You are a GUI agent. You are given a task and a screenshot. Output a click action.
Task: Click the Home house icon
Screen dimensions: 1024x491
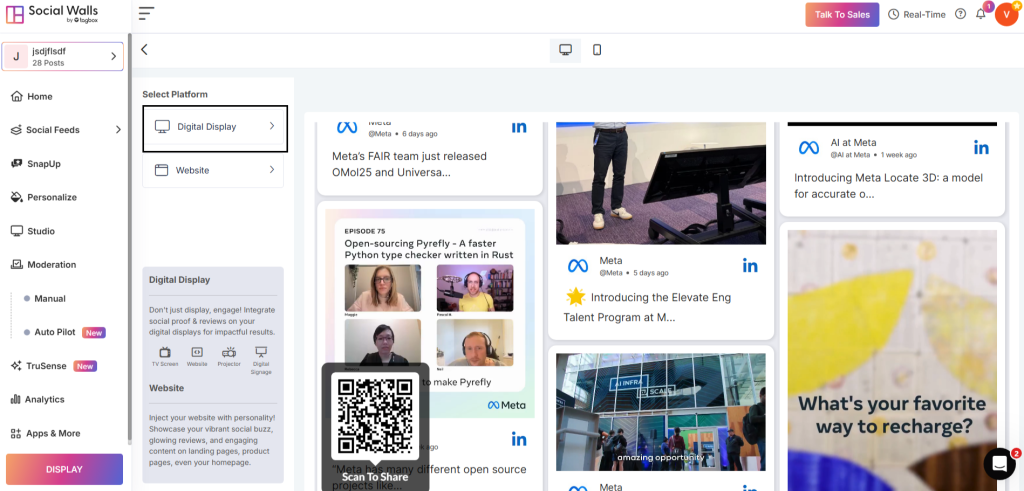pyautogui.click(x=17, y=97)
